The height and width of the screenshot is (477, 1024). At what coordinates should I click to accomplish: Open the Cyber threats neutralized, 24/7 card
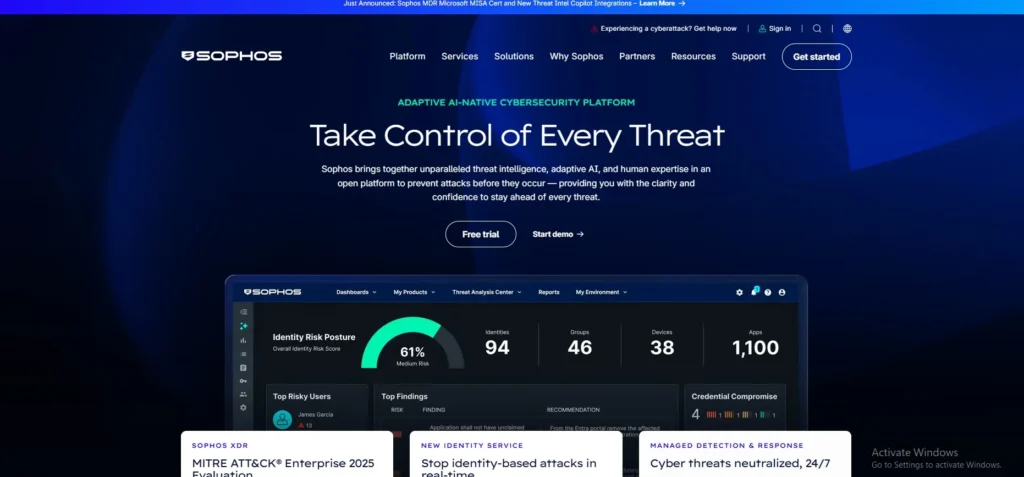745,454
